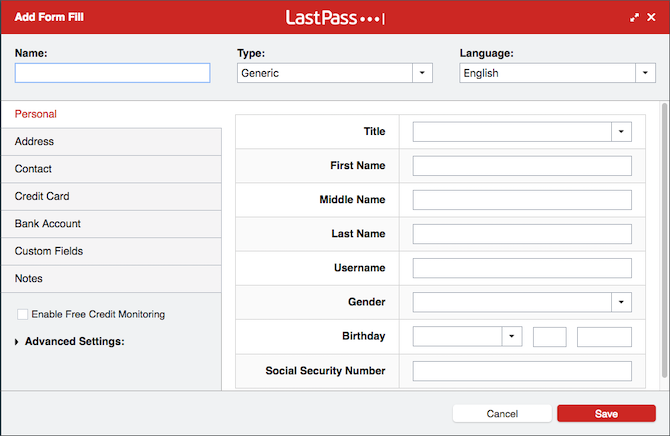Click the 'Add Form Fill' title text
Viewport: 670px width, 436px height.
tap(49, 17)
